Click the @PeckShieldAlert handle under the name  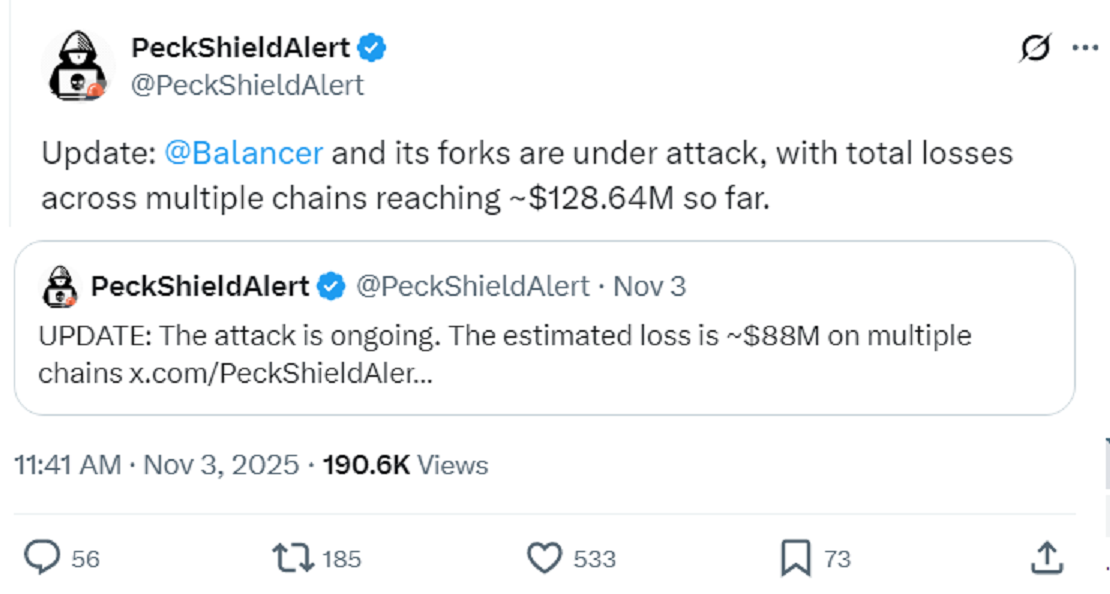pyautogui.click(x=248, y=86)
